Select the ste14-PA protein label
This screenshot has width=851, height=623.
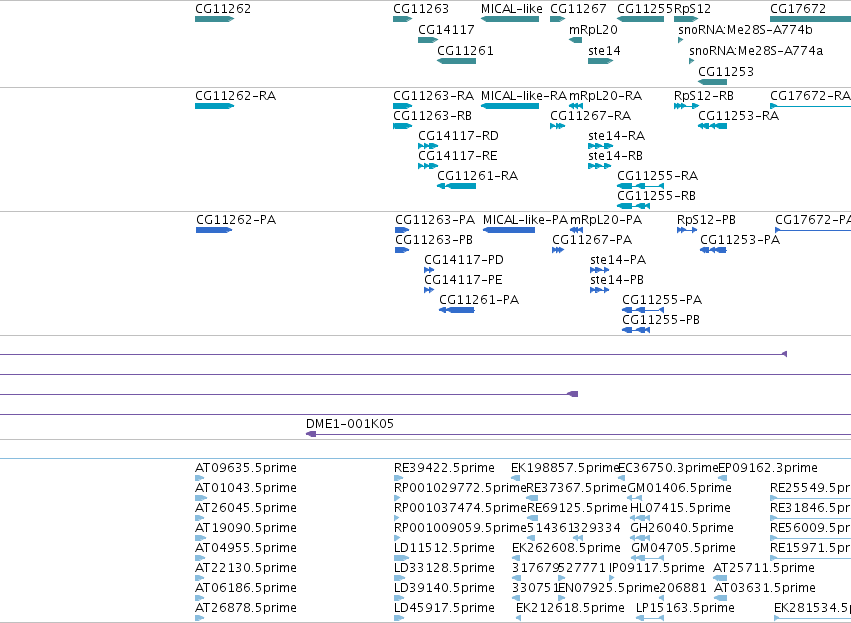618,260
